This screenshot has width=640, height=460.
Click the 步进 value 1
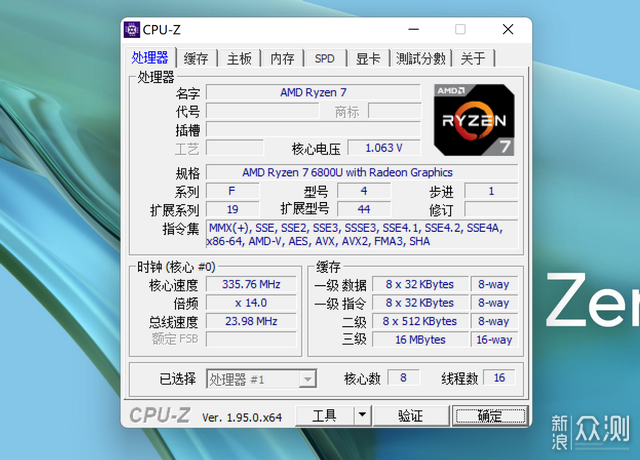tap(491, 191)
